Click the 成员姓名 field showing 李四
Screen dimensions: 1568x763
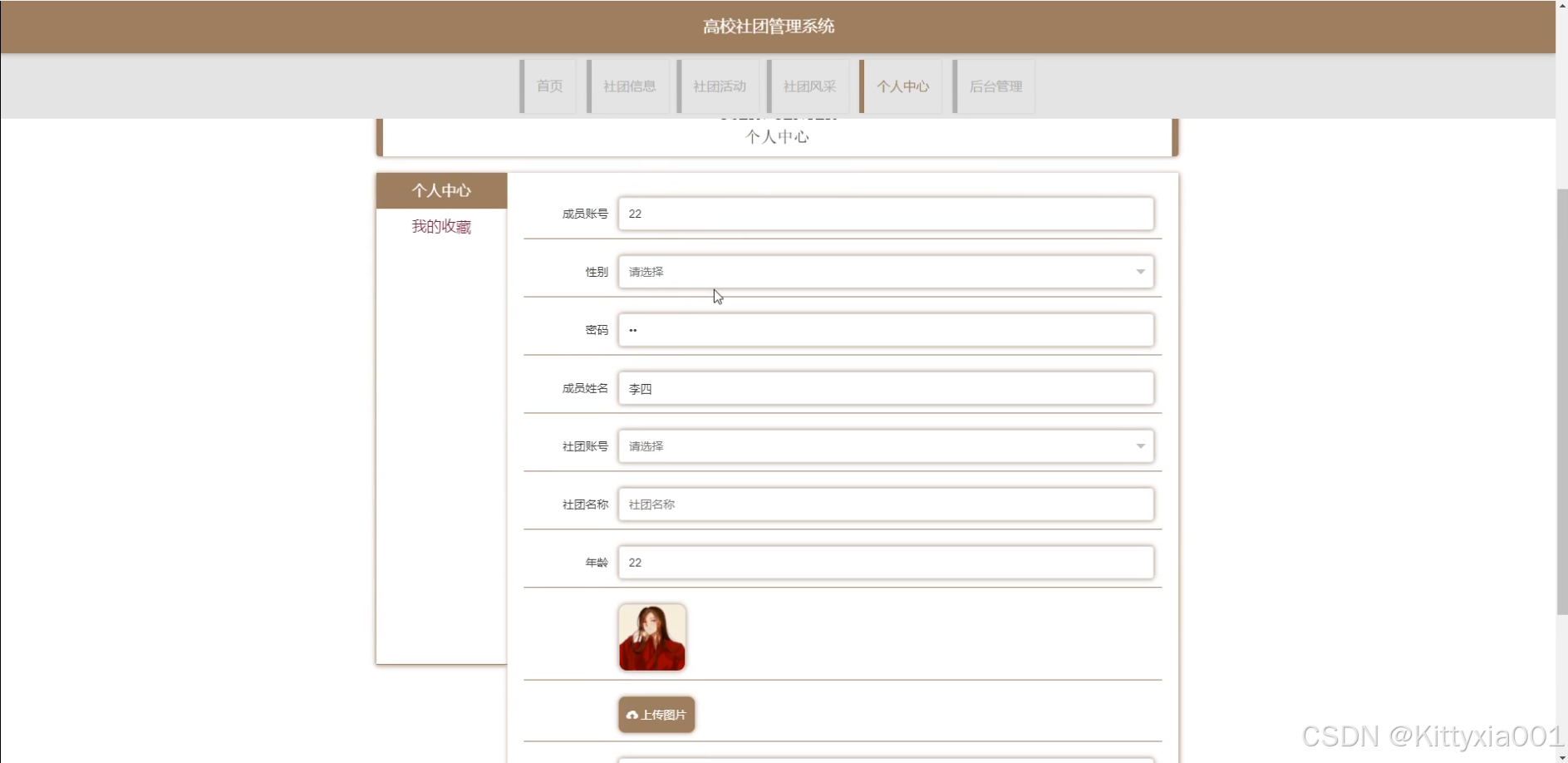click(886, 388)
